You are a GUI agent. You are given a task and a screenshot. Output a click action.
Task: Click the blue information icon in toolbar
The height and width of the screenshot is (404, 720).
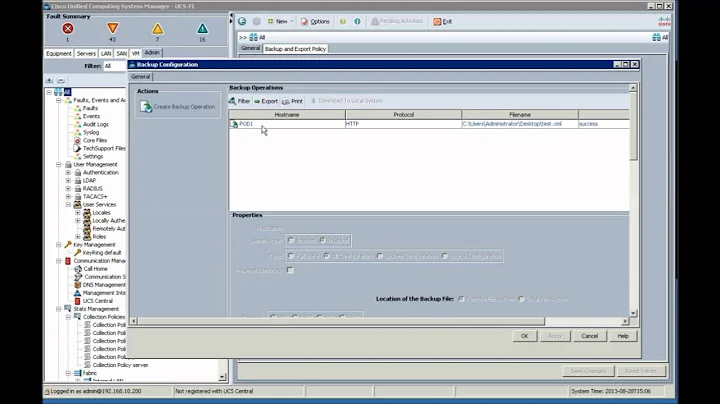(x=357, y=21)
